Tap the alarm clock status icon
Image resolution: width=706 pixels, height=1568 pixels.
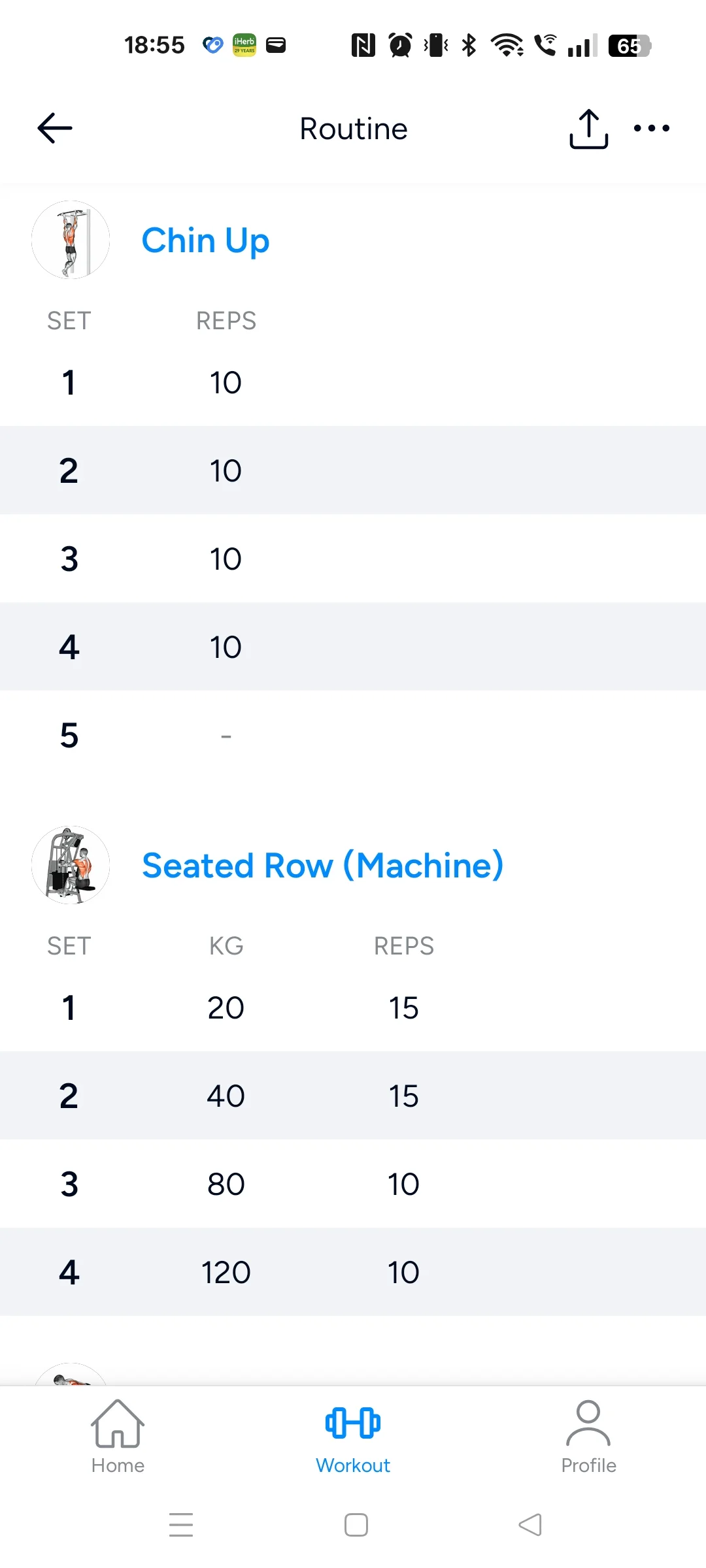(x=400, y=45)
